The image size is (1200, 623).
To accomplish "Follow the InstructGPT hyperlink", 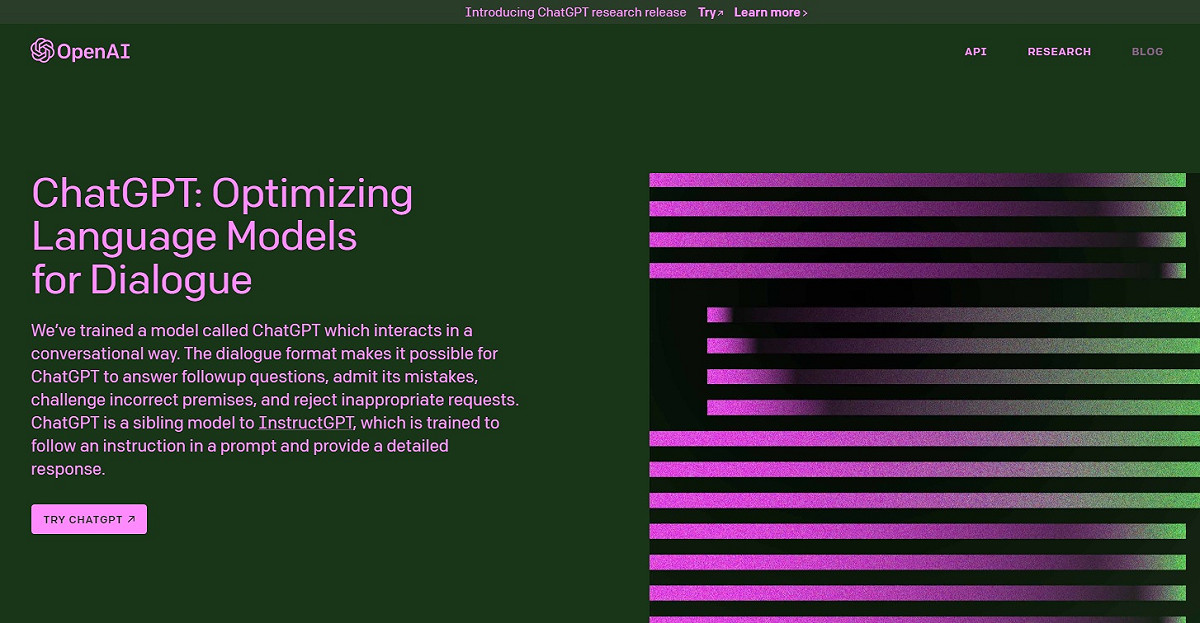I will click(307, 423).
